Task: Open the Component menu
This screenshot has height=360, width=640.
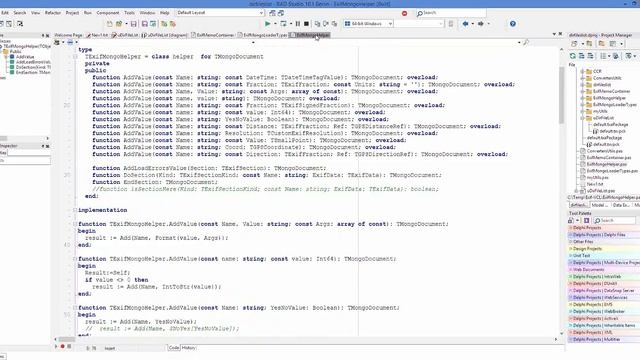Action: click(108, 13)
